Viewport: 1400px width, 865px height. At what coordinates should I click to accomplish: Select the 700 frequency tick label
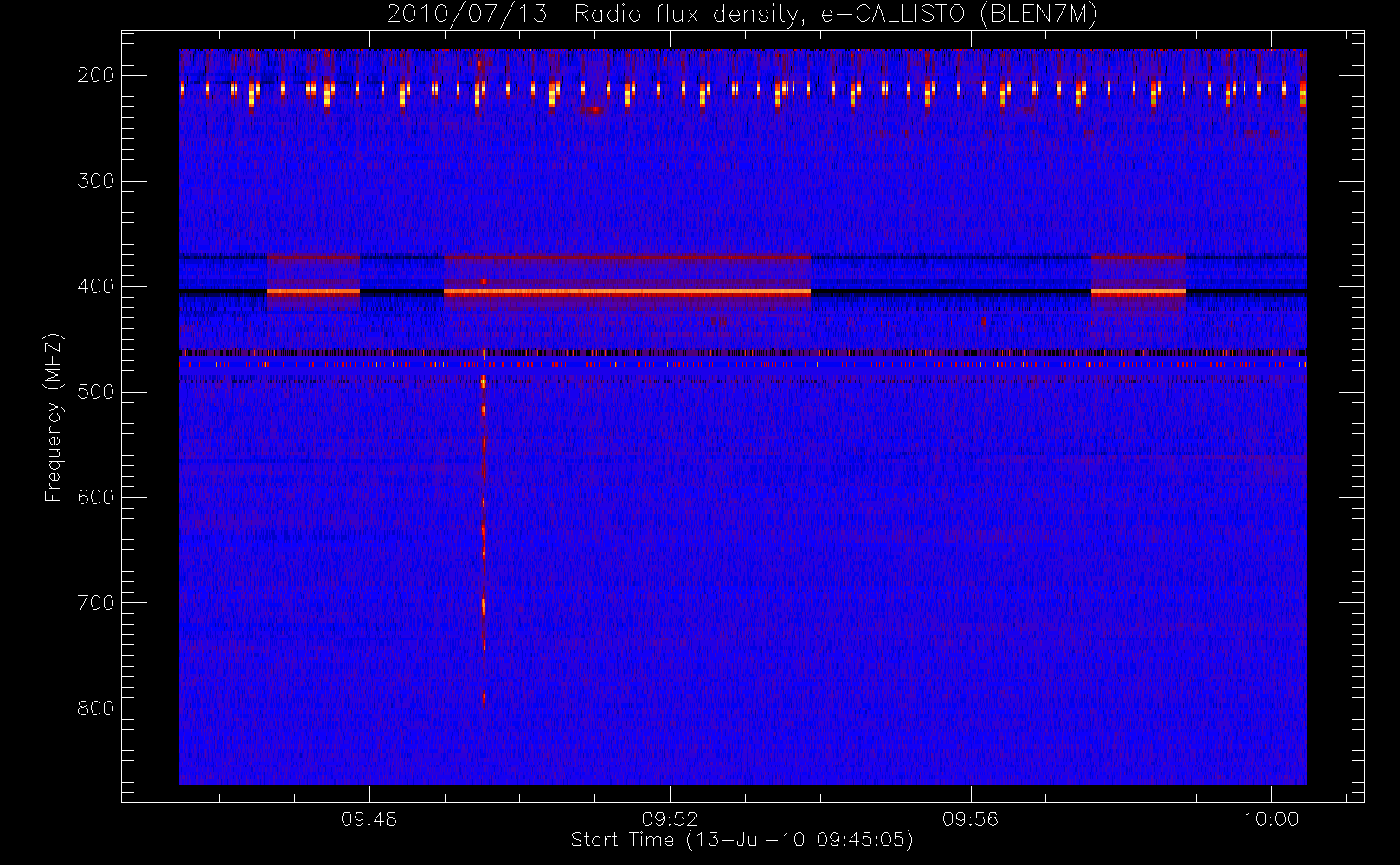click(95, 603)
